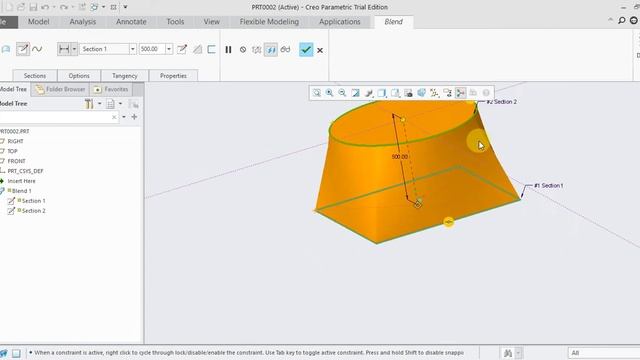The height and width of the screenshot is (360, 640).
Task: Click the plus icon beside search field
Action: coord(134,117)
